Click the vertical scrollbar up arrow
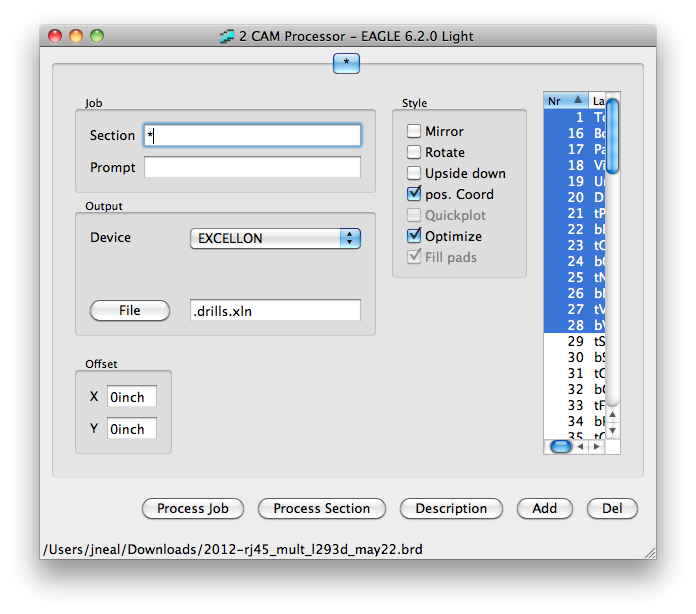696x614 pixels. point(613,415)
